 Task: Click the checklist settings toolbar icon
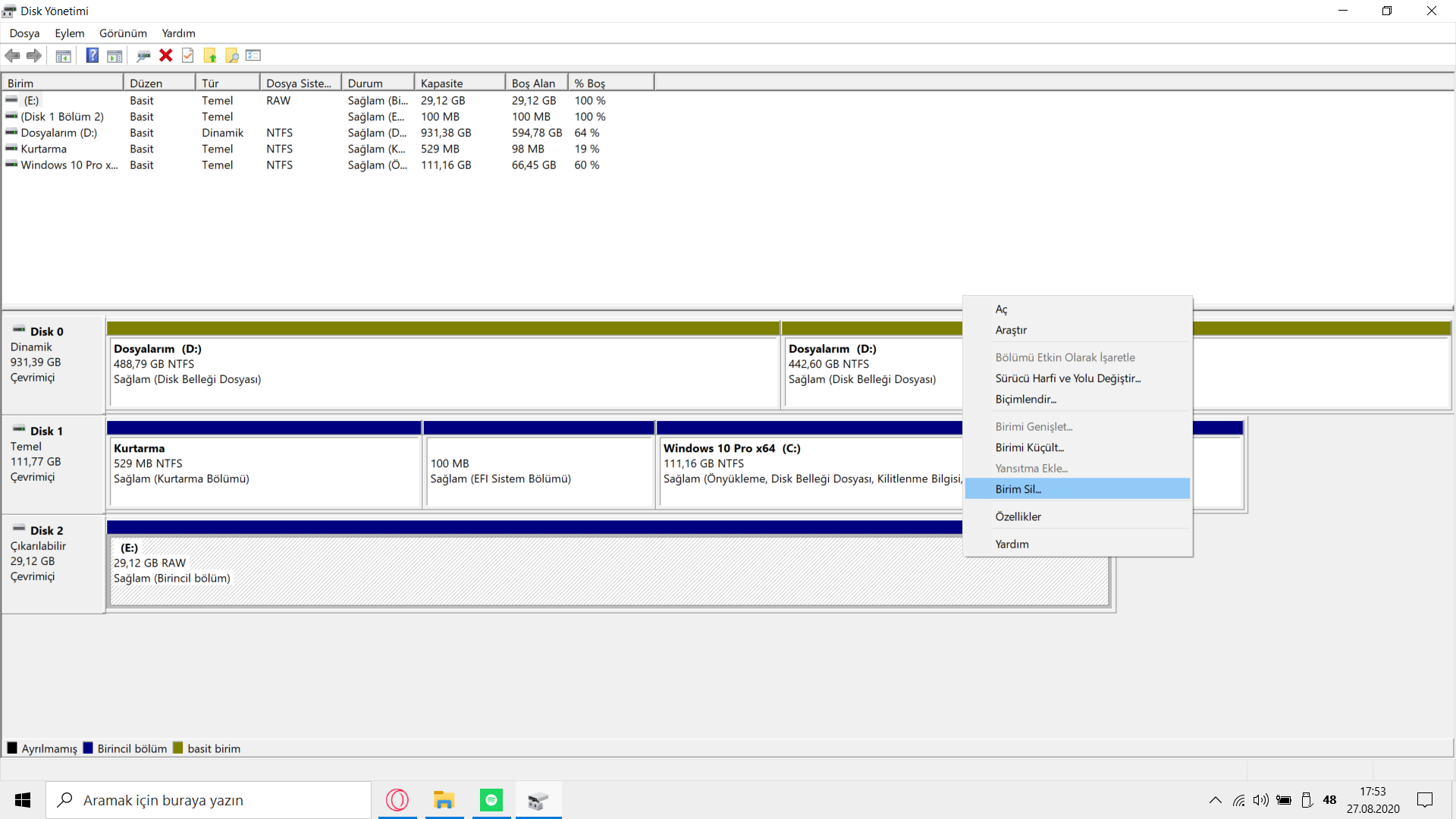coord(253,55)
